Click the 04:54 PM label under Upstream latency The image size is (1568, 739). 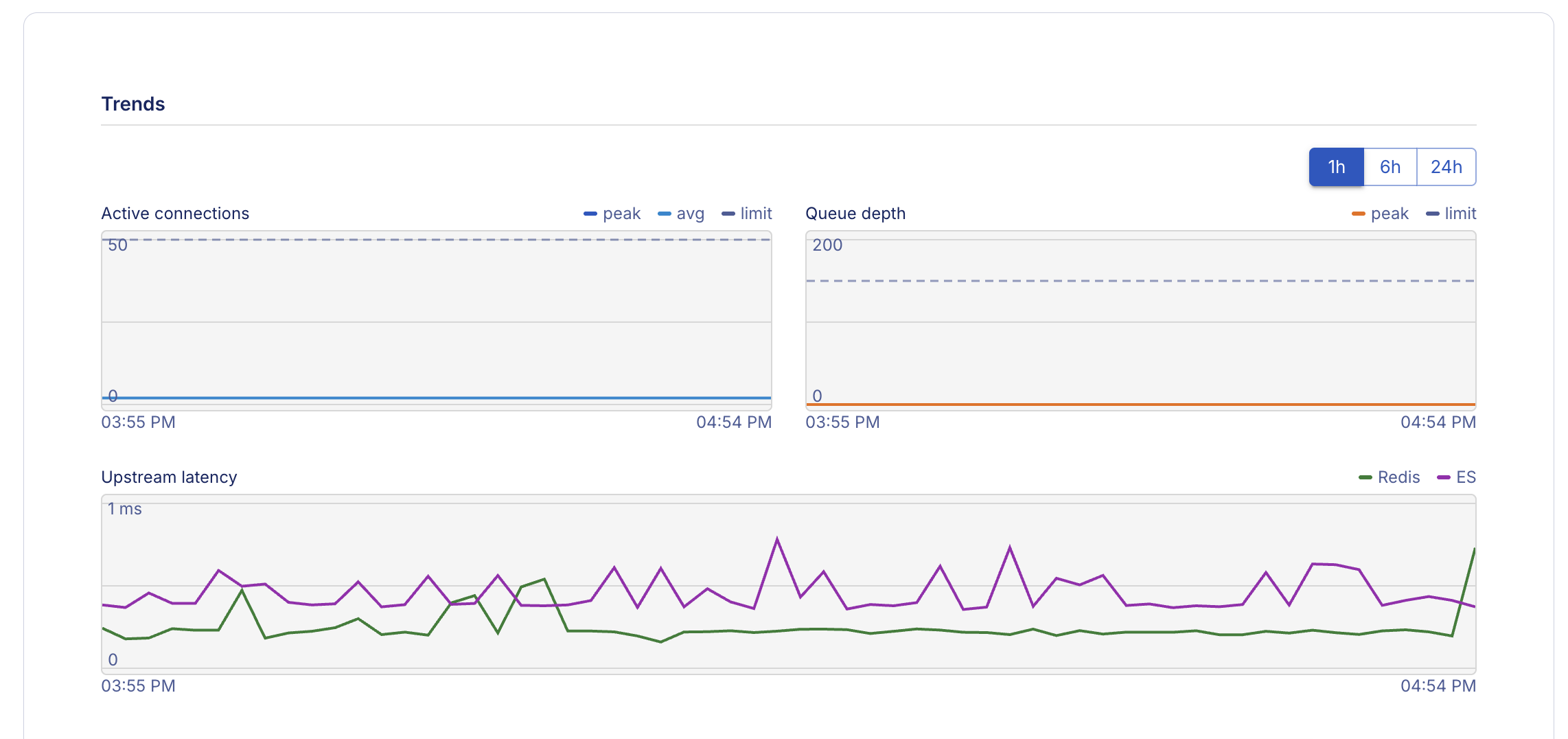1438,686
